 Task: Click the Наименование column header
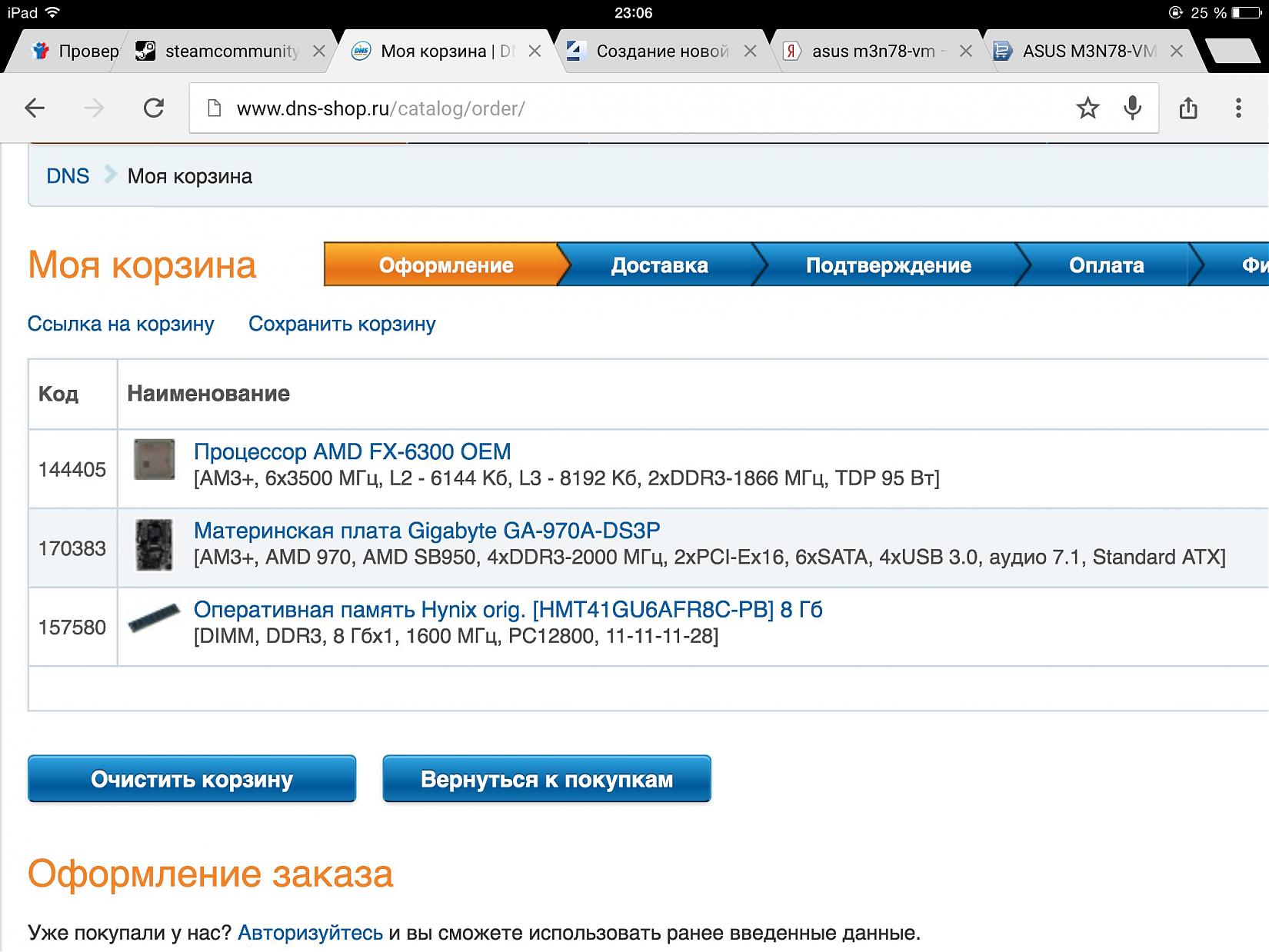tap(208, 394)
